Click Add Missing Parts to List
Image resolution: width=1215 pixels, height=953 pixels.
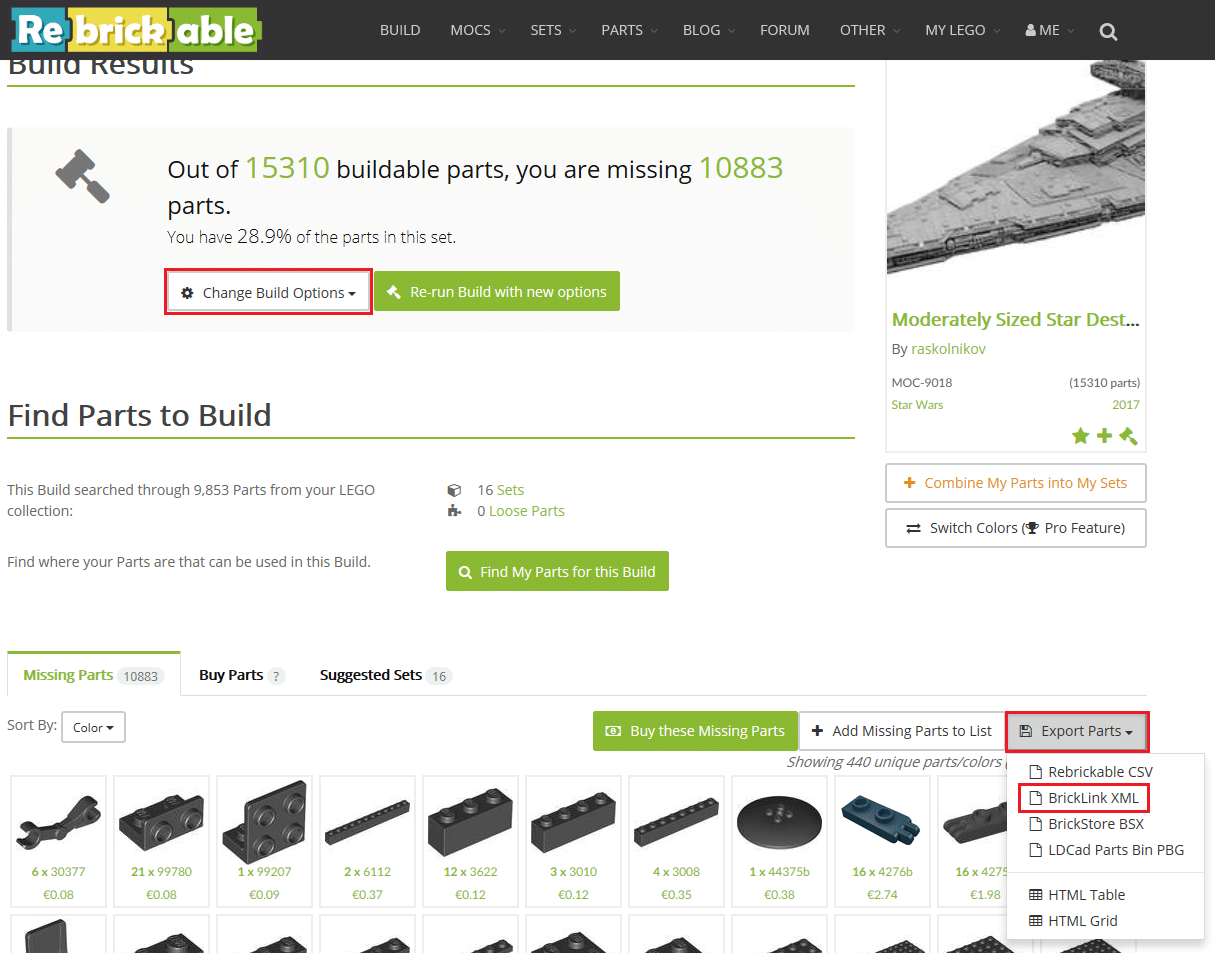tap(901, 731)
